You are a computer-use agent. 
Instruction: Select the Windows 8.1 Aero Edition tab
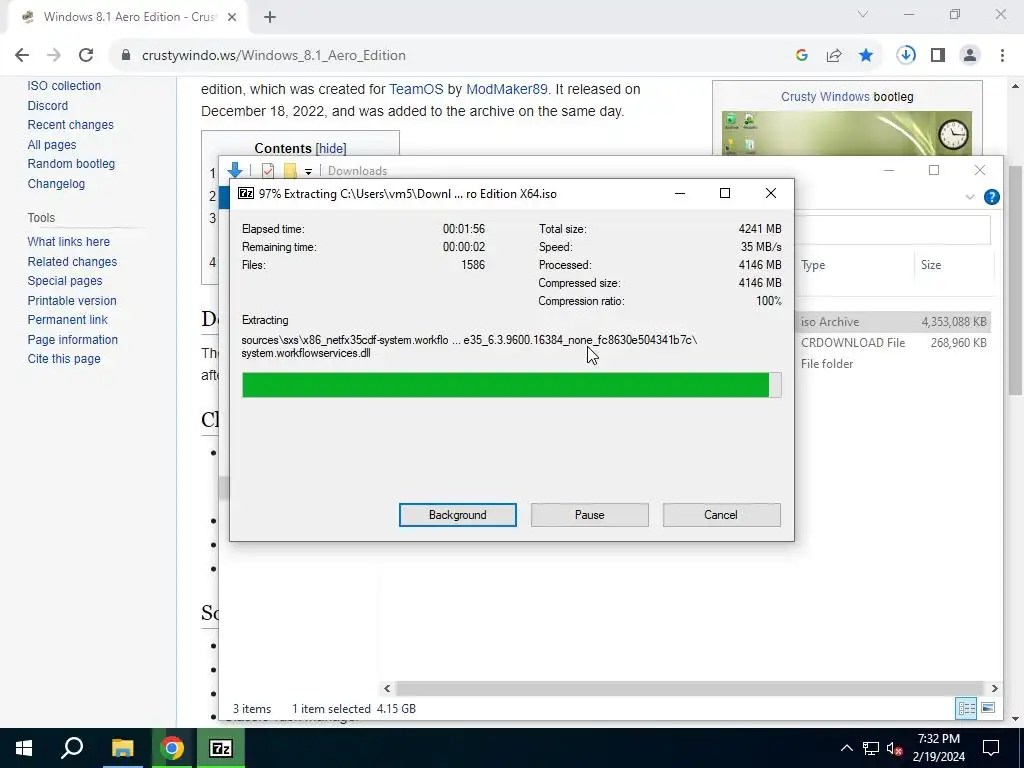point(127,18)
